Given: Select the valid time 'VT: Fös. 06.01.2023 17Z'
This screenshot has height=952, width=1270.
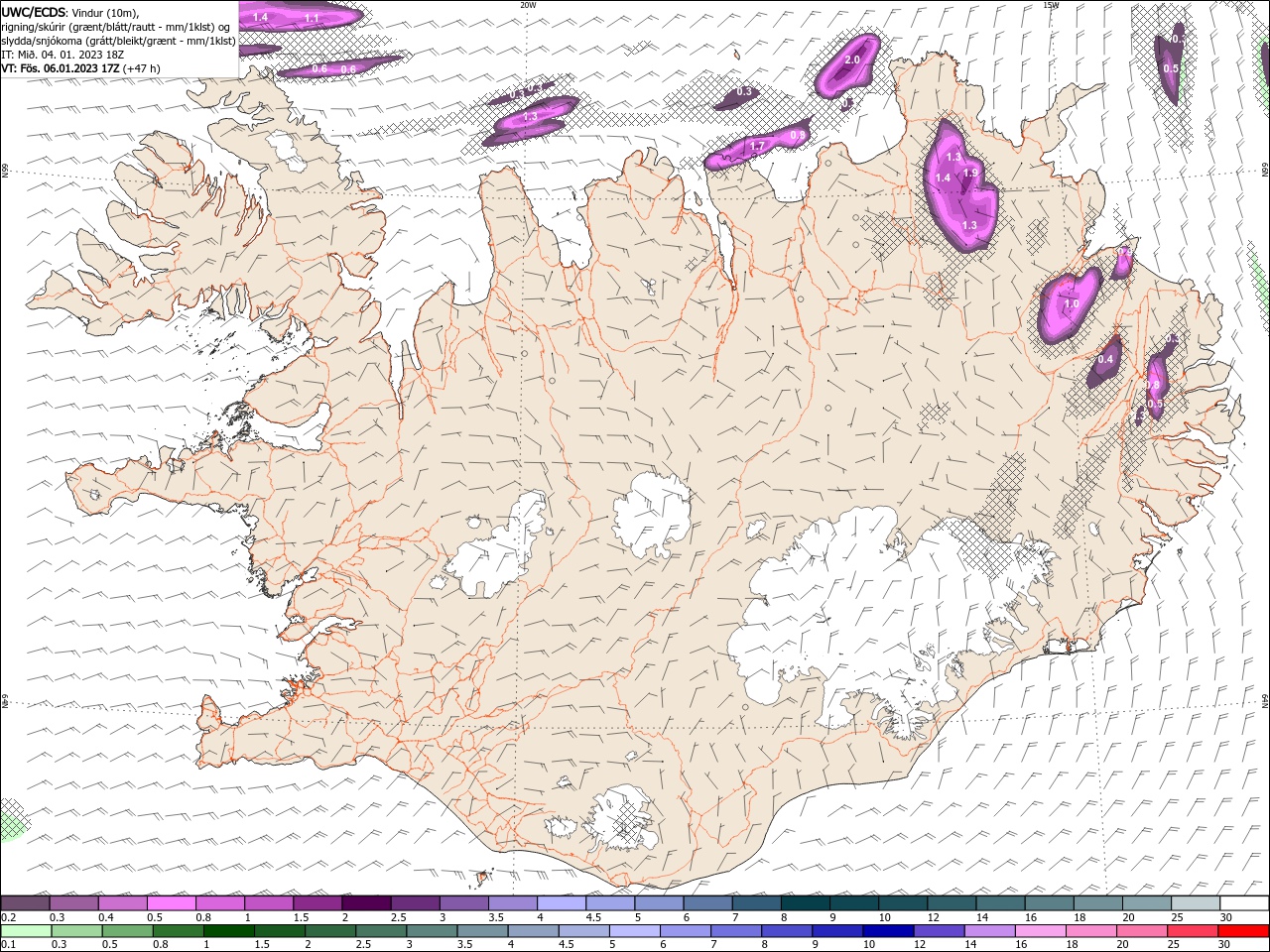Looking at the screenshot, I should click(61, 68).
